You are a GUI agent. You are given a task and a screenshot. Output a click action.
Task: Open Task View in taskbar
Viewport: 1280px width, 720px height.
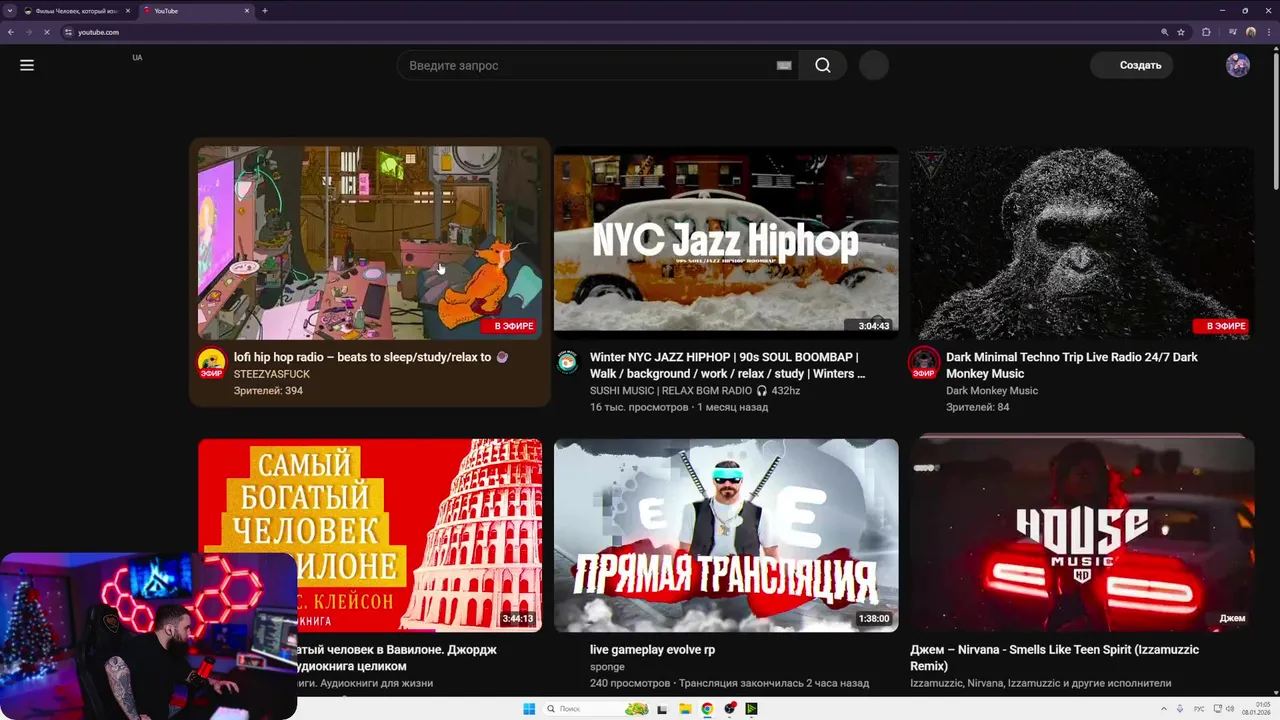662,709
